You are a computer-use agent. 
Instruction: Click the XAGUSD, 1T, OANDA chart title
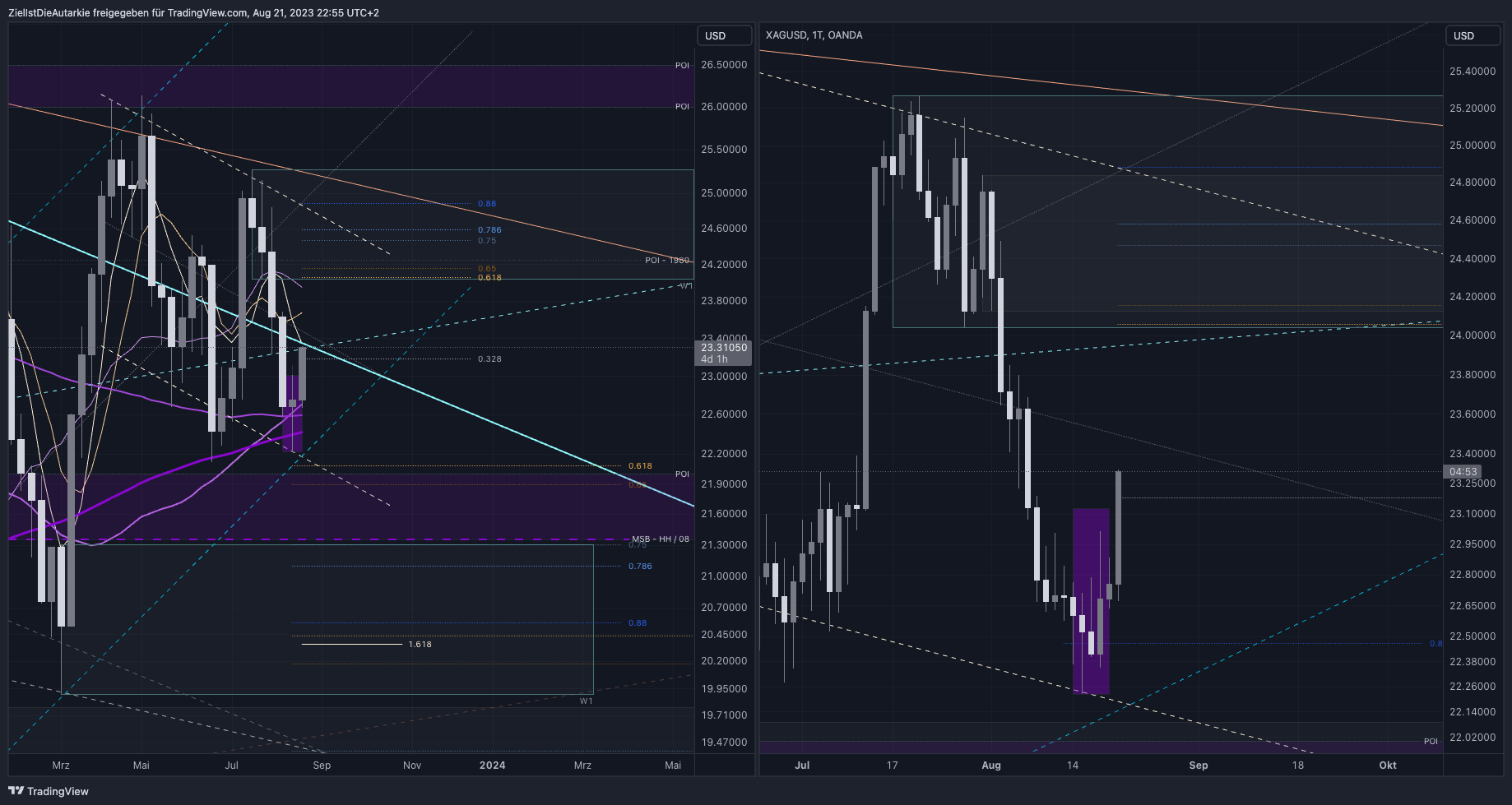pos(814,35)
